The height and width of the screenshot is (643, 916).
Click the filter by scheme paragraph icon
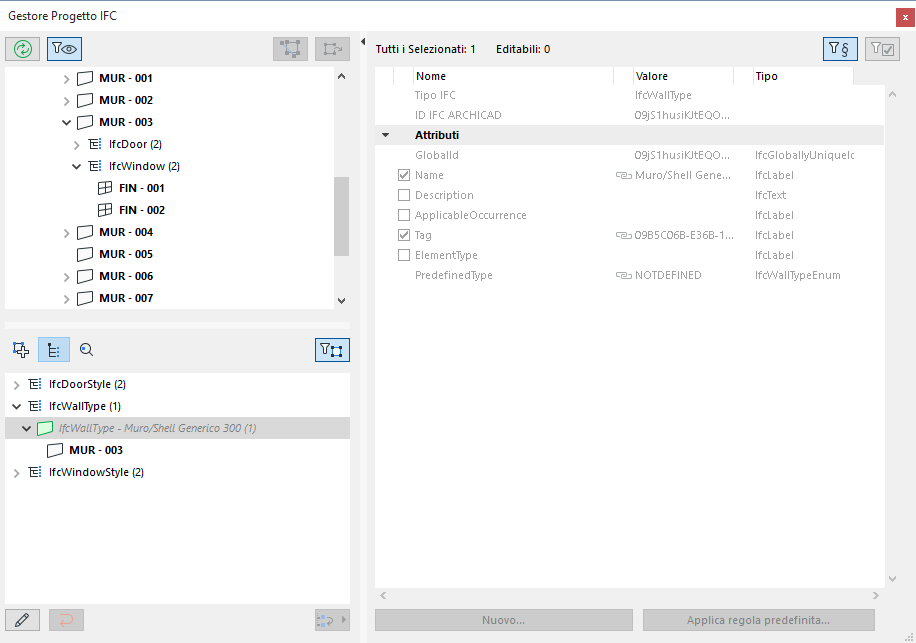(840, 49)
